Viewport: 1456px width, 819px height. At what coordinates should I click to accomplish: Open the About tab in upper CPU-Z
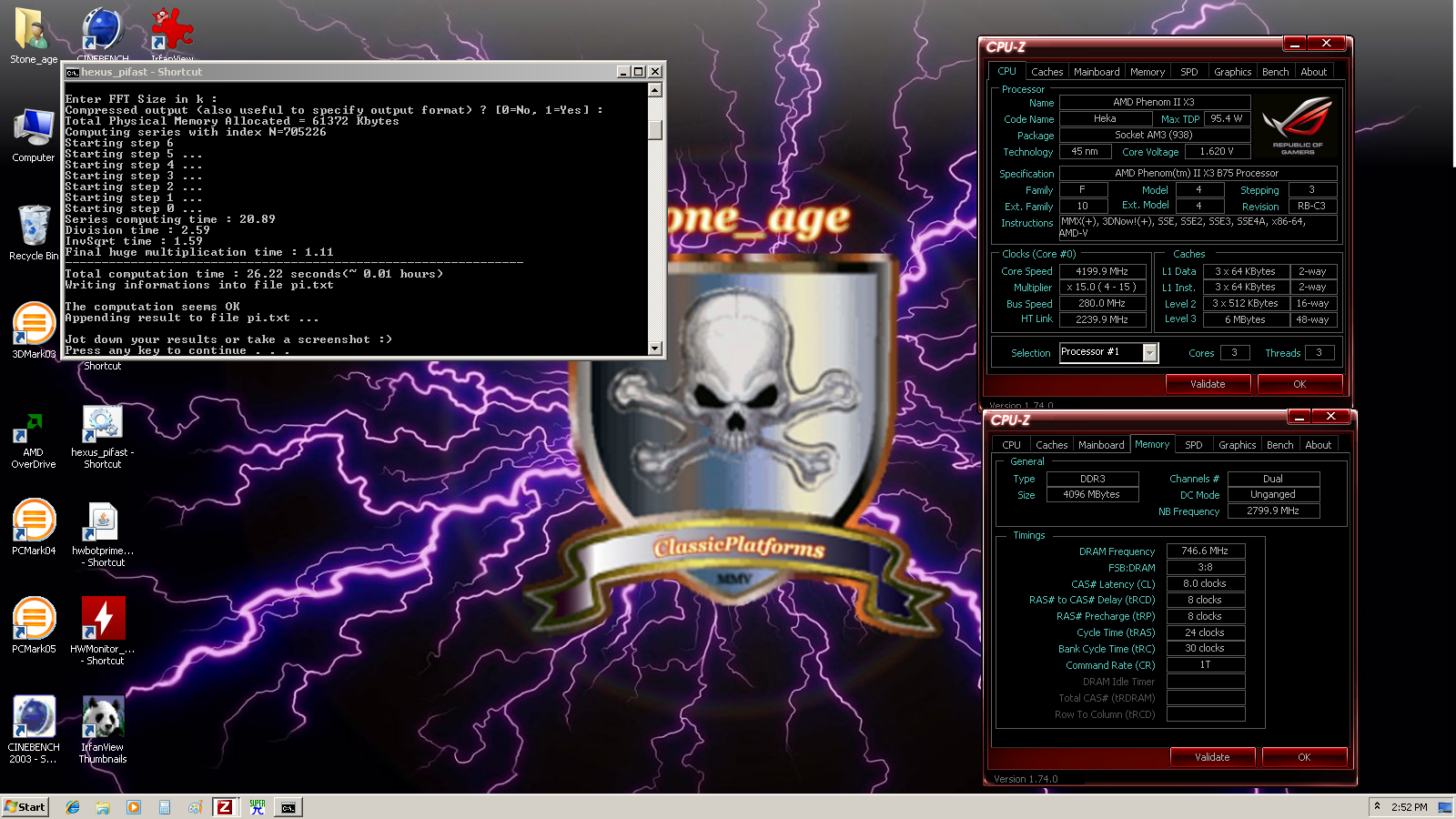tap(1314, 72)
